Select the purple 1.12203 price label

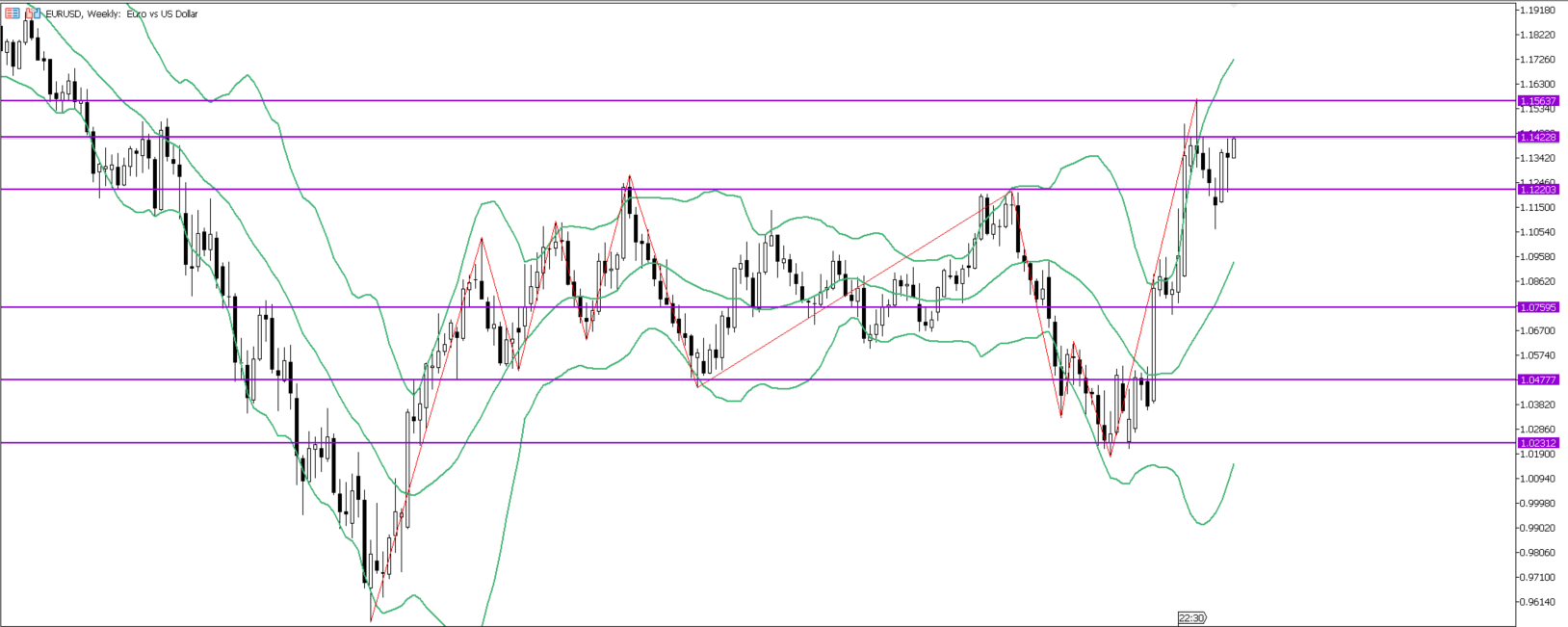tap(1537, 190)
